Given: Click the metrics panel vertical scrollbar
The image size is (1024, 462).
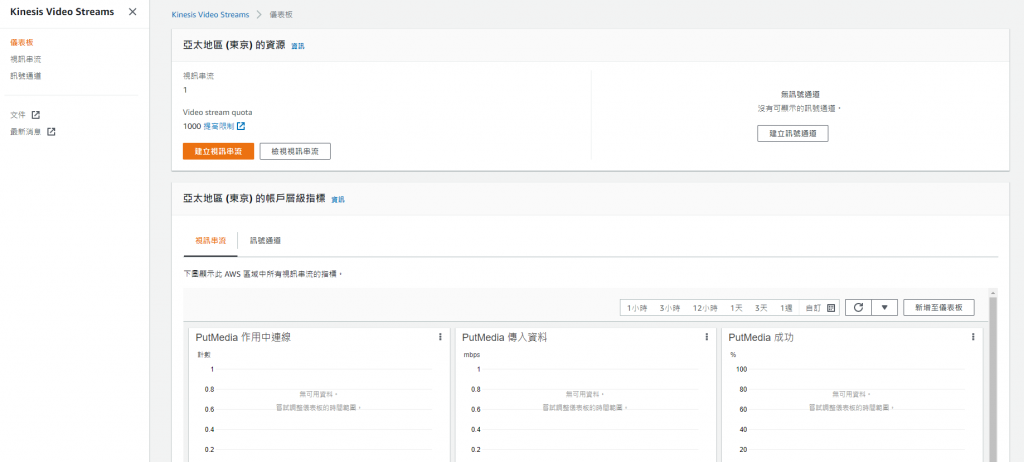Looking at the screenshot, I should (x=993, y=379).
